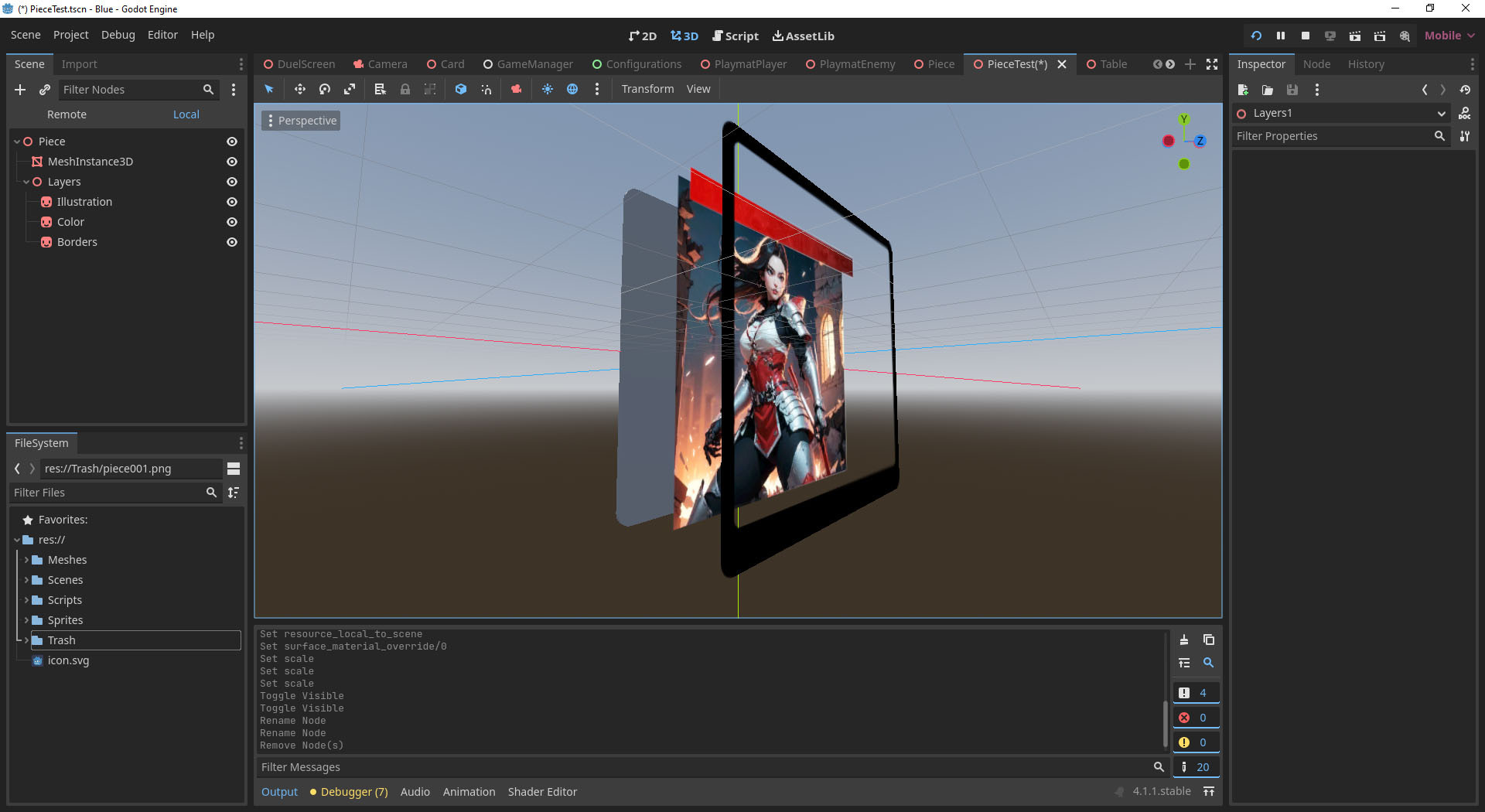
Task: Open the Debugger (7) bottom panel
Action: click(x=349, y=792)
